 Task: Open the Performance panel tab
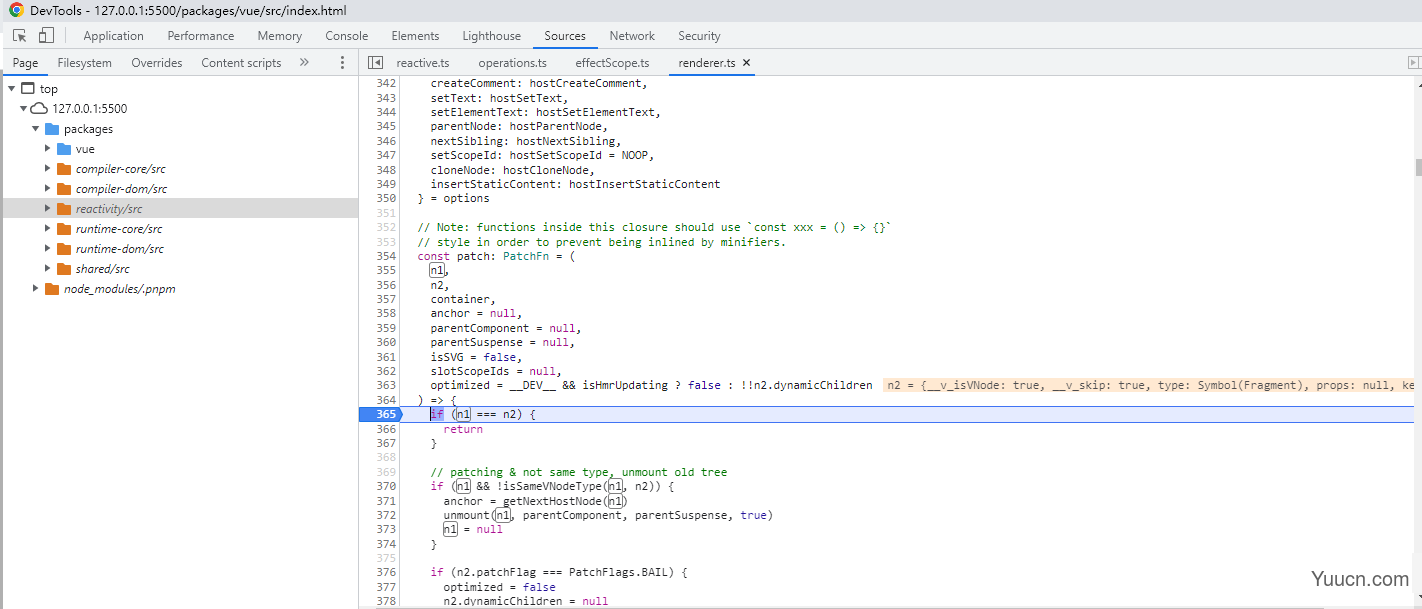[200, 35]
